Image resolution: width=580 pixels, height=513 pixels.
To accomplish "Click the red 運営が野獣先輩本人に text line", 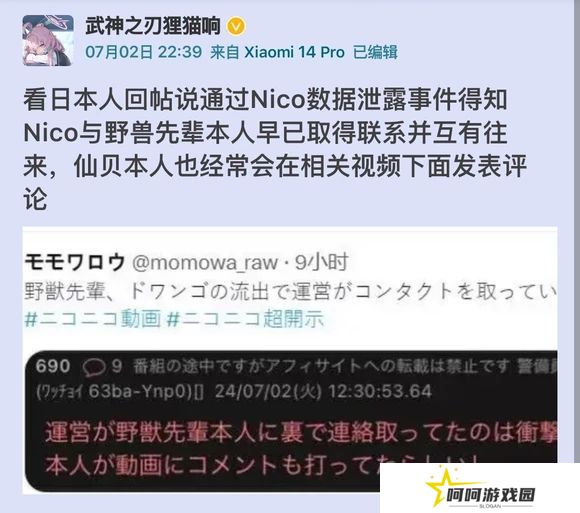I will [301, 432].
